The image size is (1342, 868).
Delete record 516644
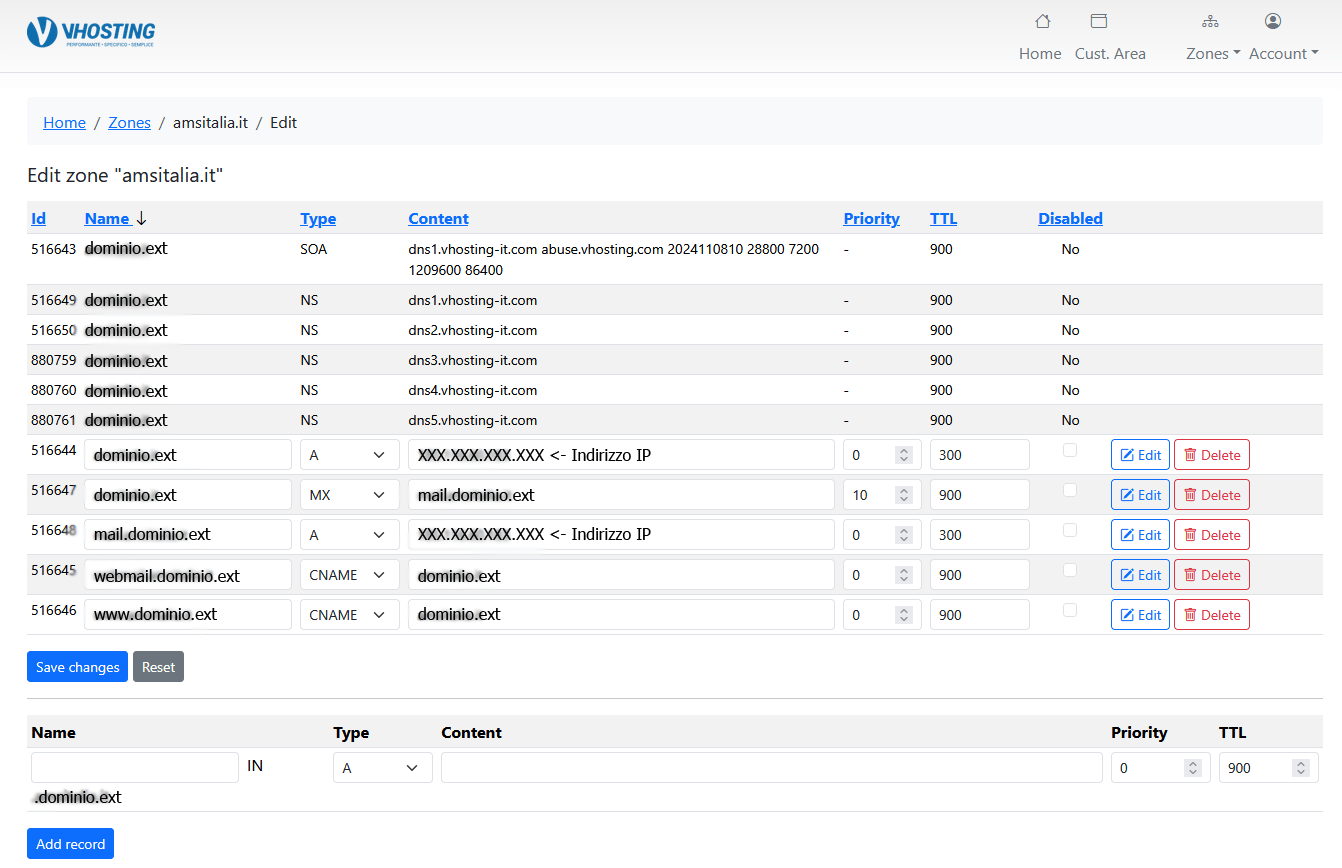(1212, 455)
